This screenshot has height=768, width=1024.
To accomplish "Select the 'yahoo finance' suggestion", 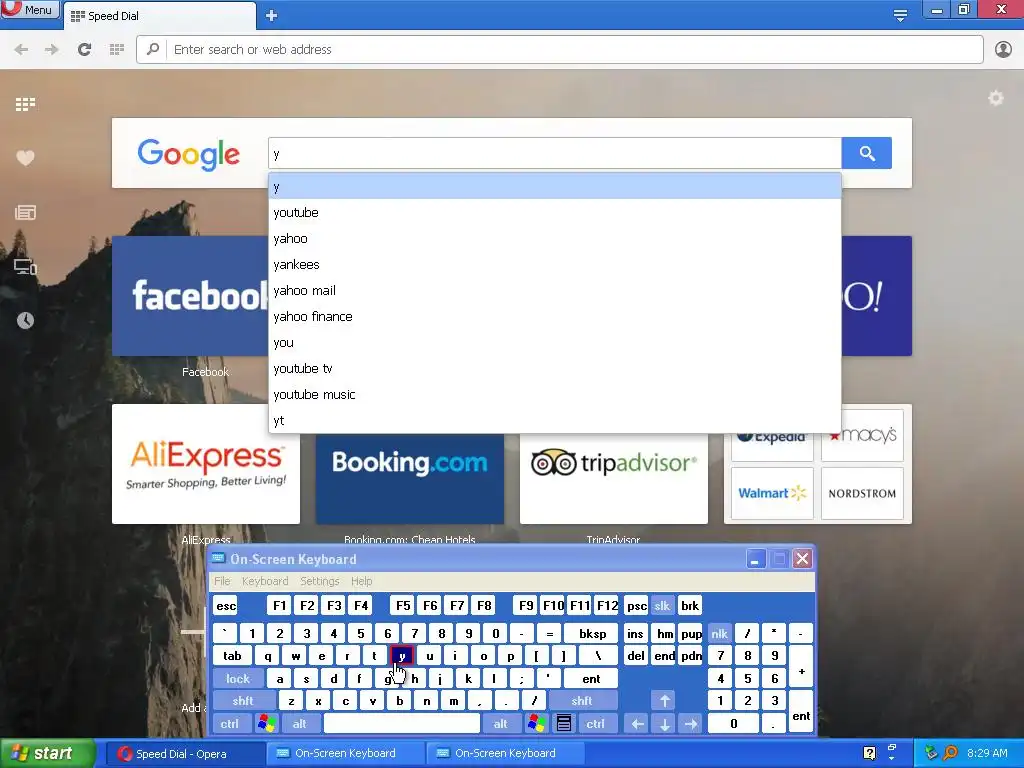I will [554, 317].
